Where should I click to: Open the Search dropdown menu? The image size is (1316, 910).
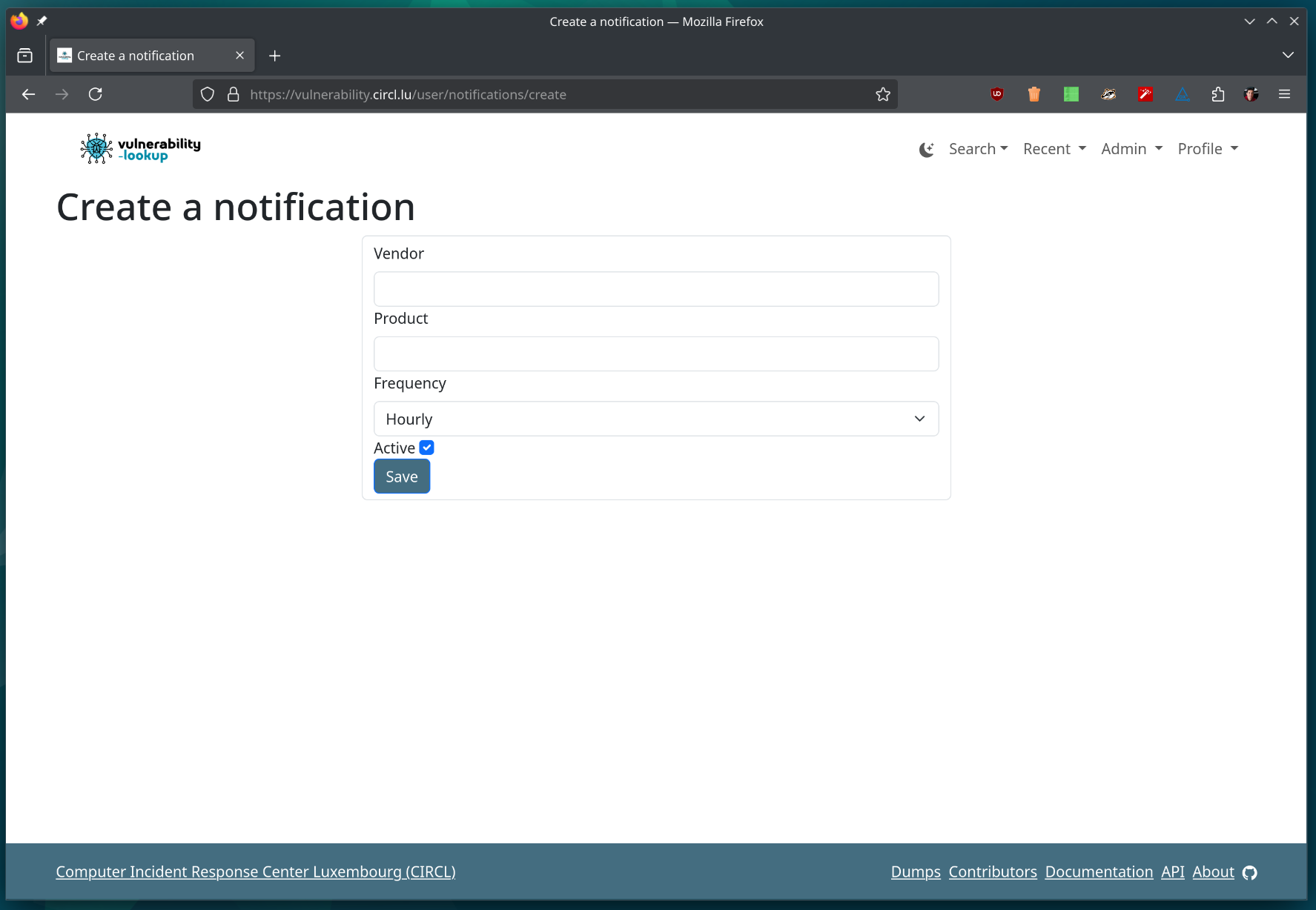(978, 149)
